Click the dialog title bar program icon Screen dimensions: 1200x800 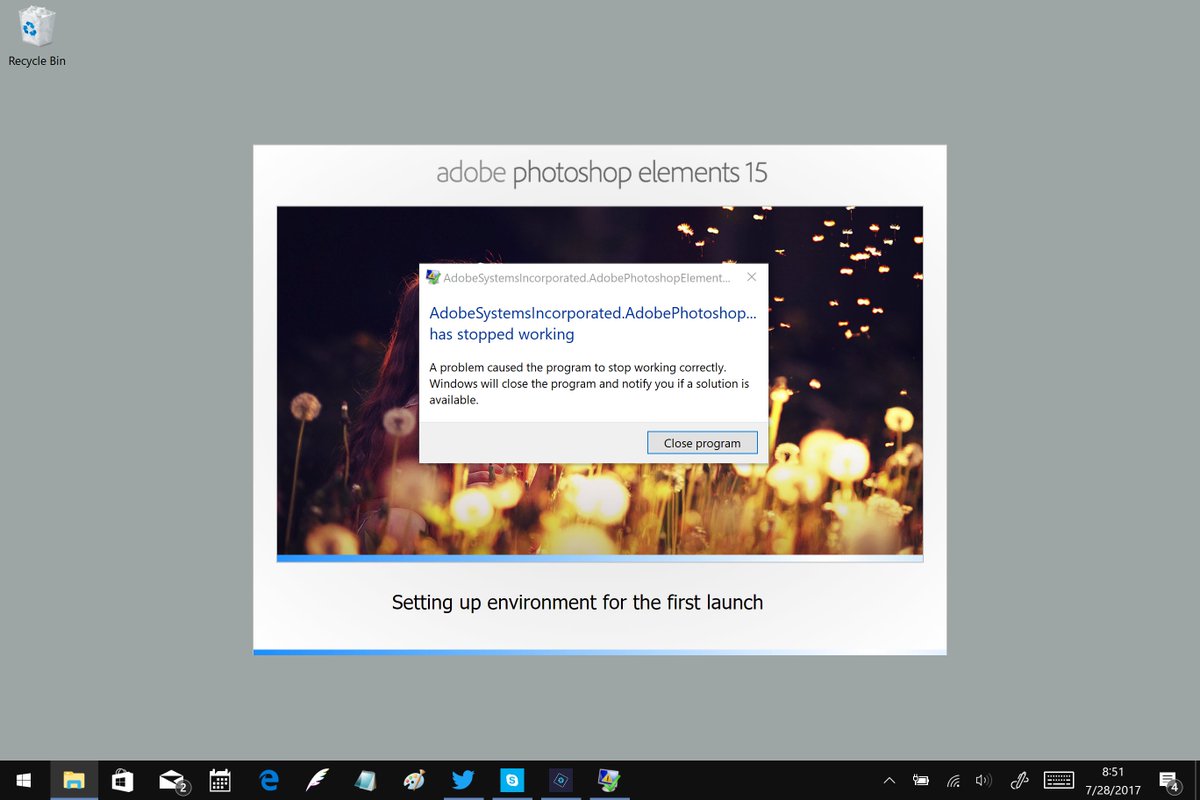[433, 277]
